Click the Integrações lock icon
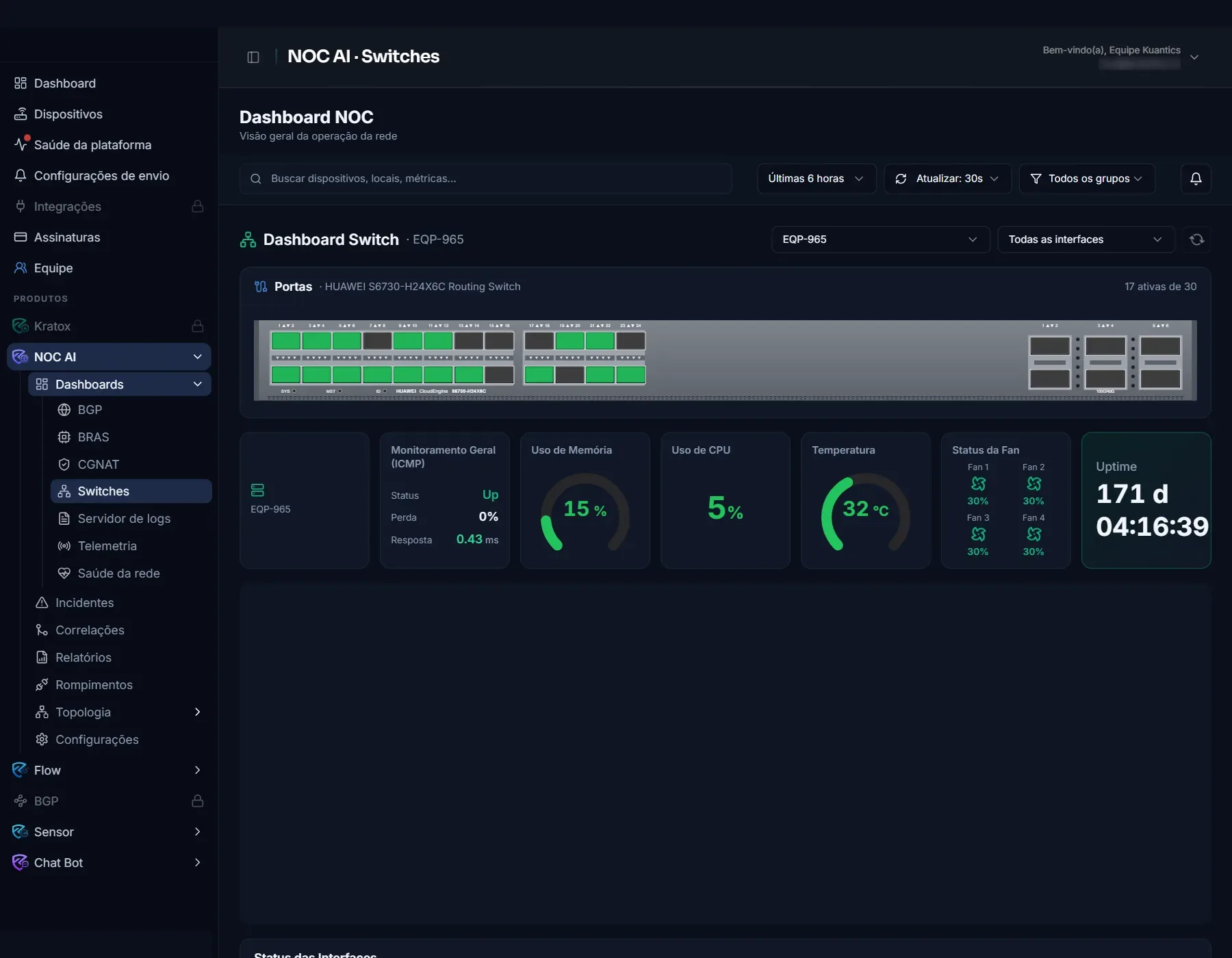 click(198, 206)
